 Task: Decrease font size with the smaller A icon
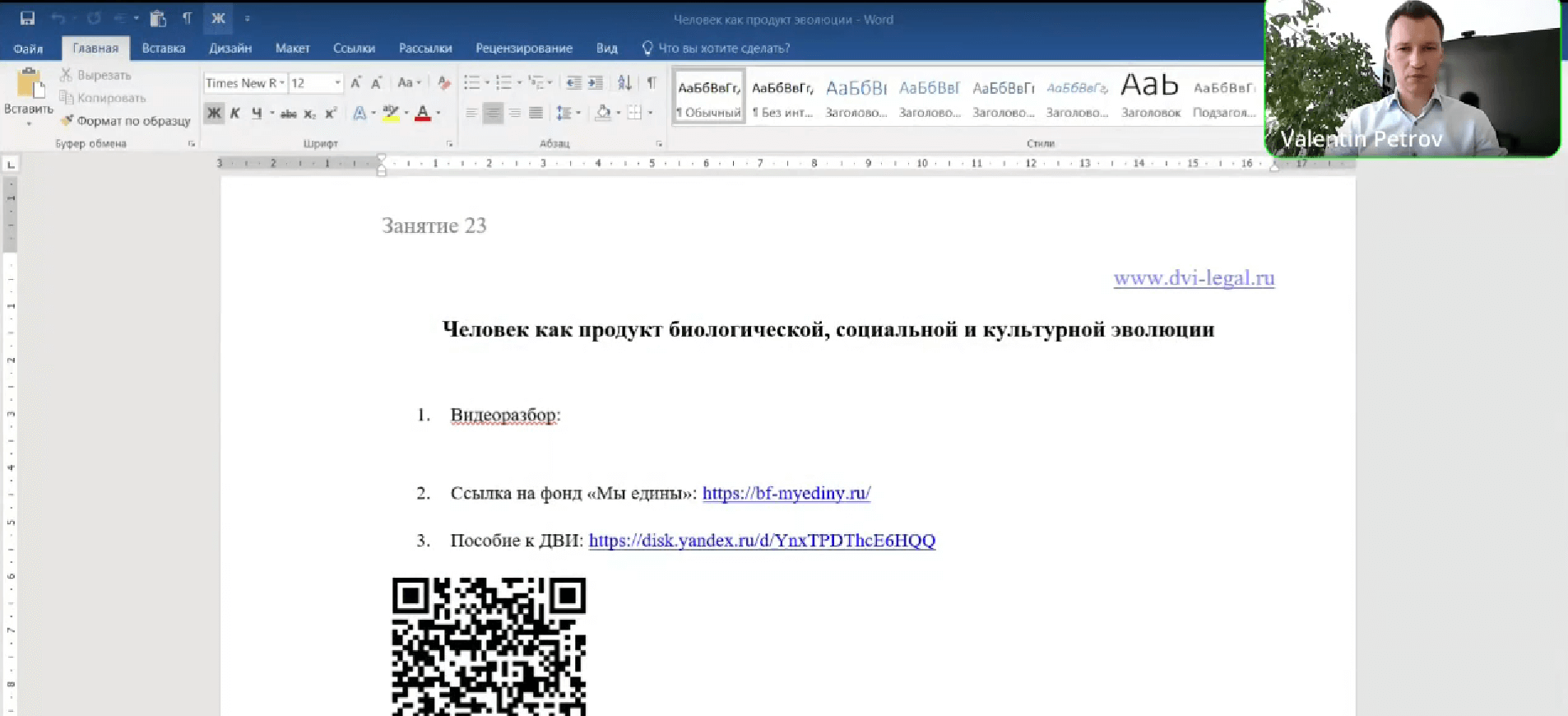(x=377, y=83)
